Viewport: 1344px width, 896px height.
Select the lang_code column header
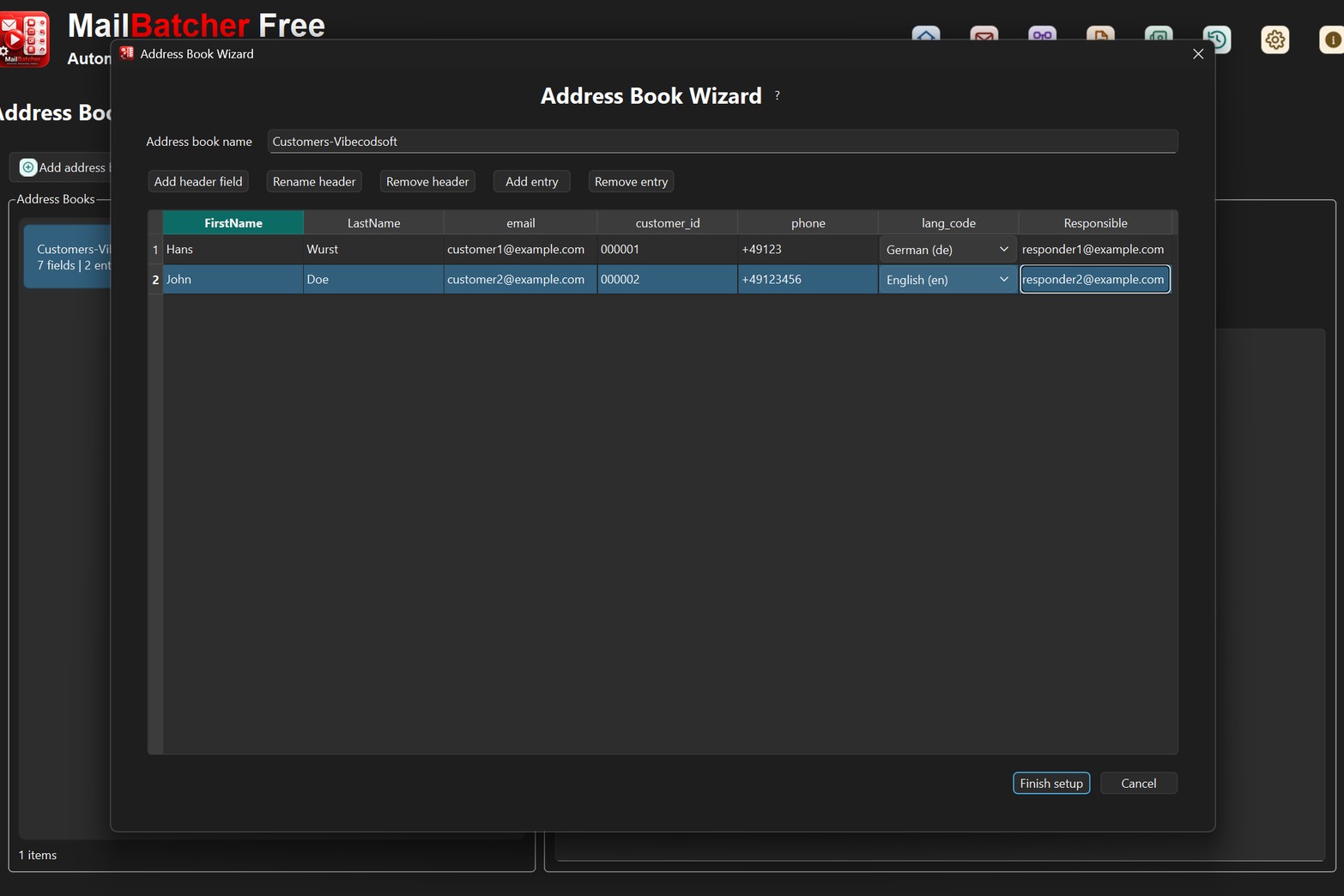click(x=948, y=223)
